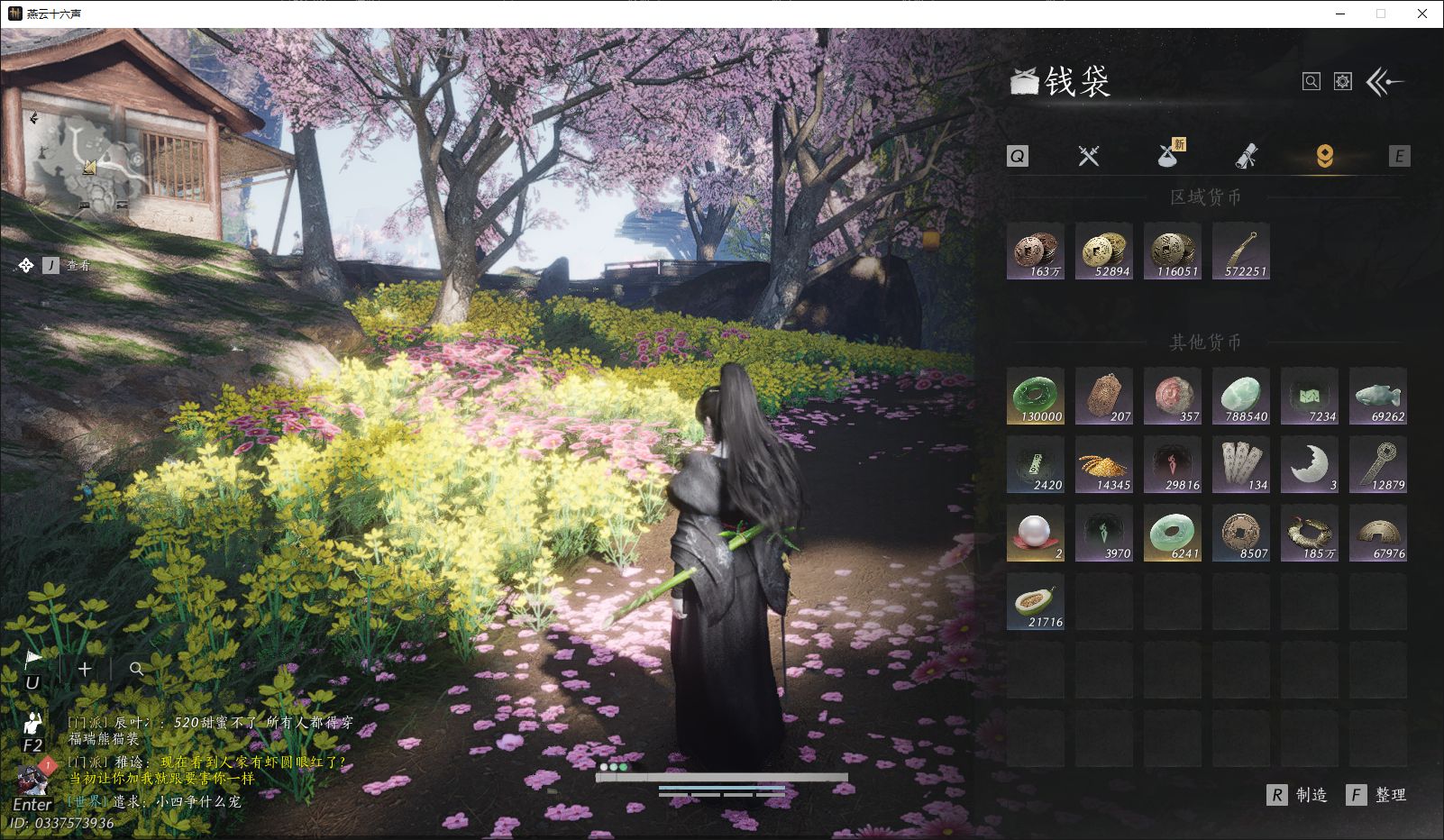Close the 燕云十六声 game window
This screenshot has height=840, width=1444.
tap(1422, 14)
